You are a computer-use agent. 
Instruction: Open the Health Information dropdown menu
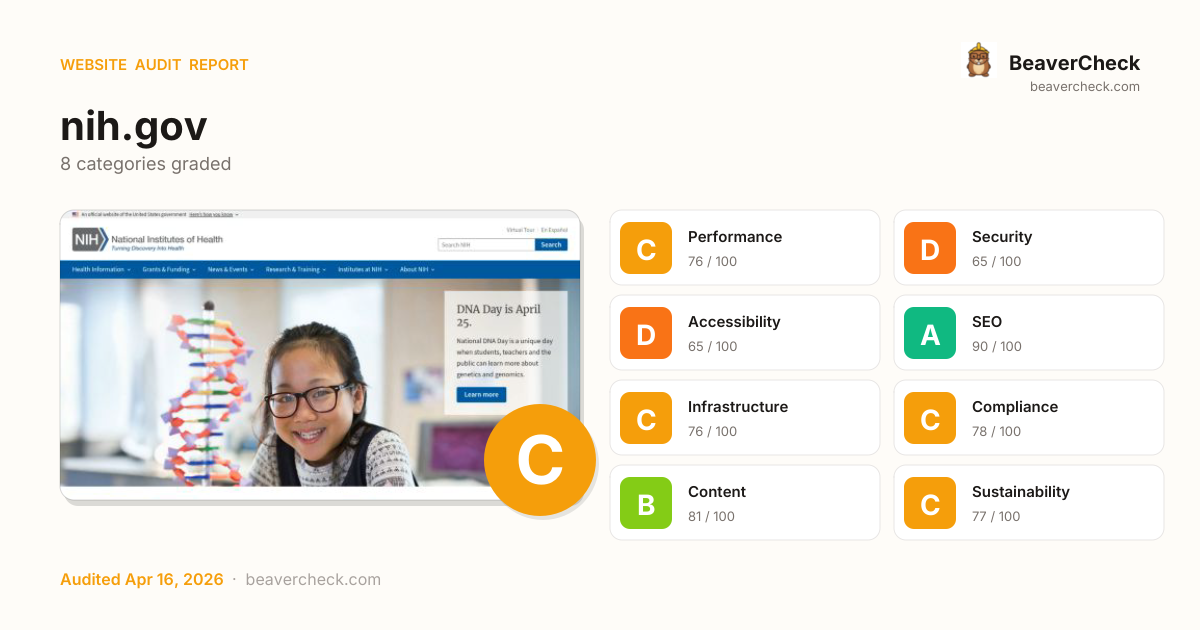pyautogui.click(x=101, y=269)
